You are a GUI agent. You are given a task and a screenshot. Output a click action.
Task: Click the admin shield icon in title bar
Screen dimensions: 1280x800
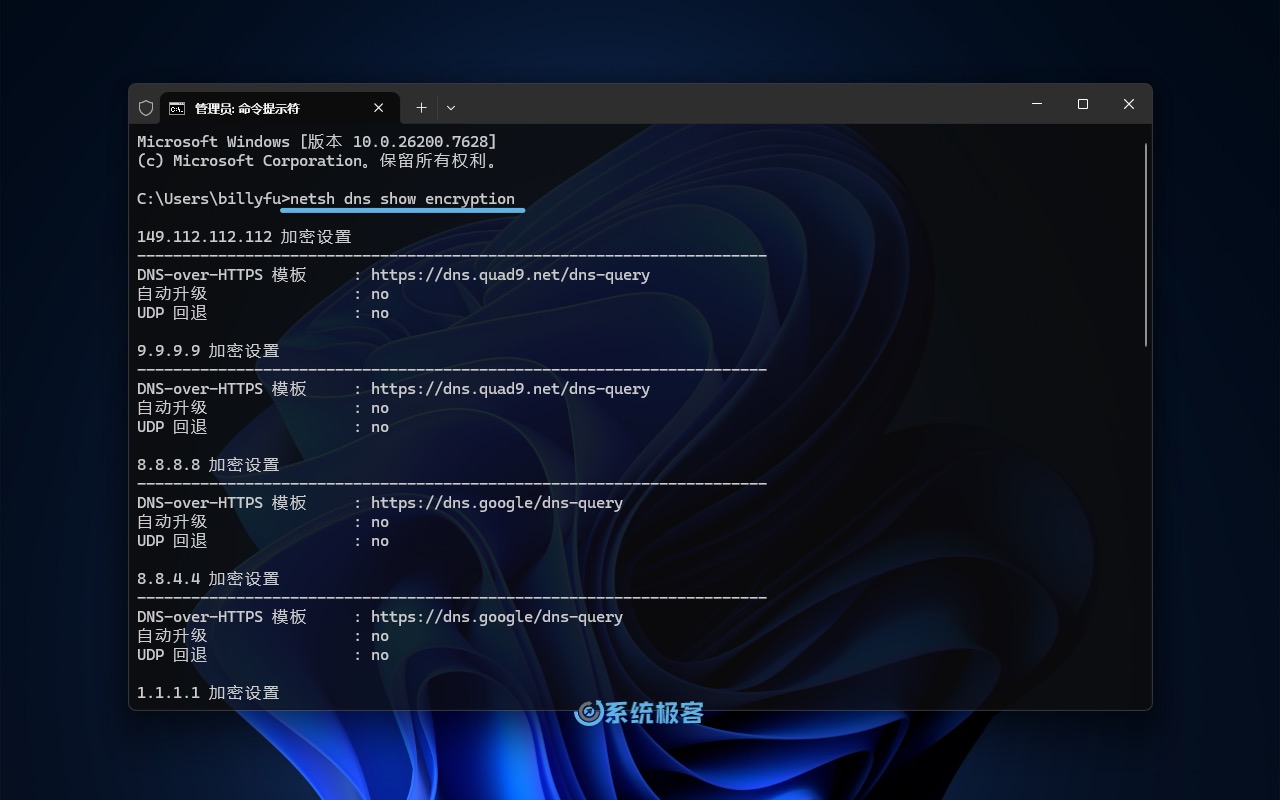(146, 107)
